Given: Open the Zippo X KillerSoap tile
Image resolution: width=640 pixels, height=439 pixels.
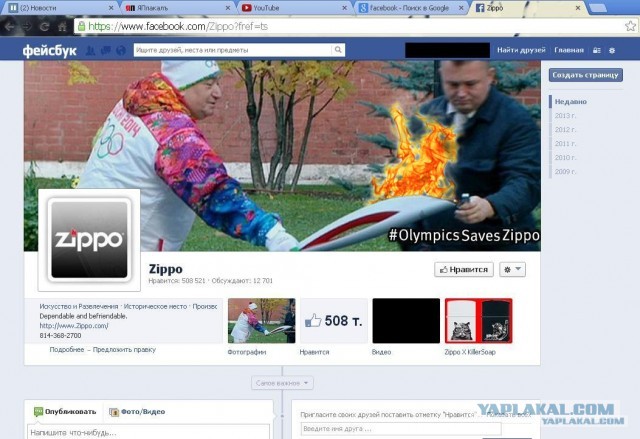Looking at the screenshot, I should (478, 321).
